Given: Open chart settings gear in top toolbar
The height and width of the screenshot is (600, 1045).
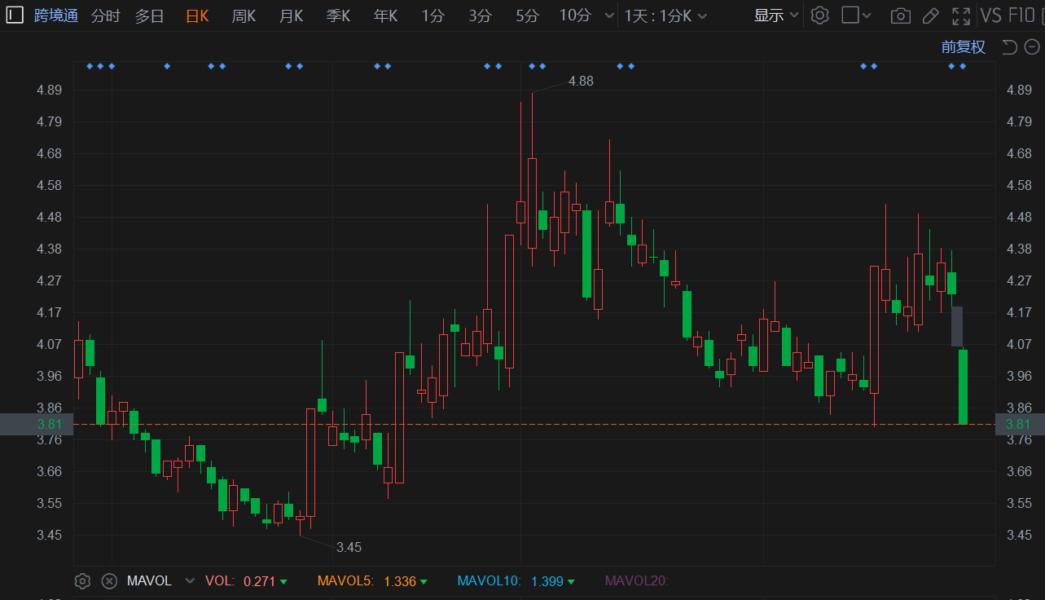Looking at the screenshot, I should click(820, 15).
